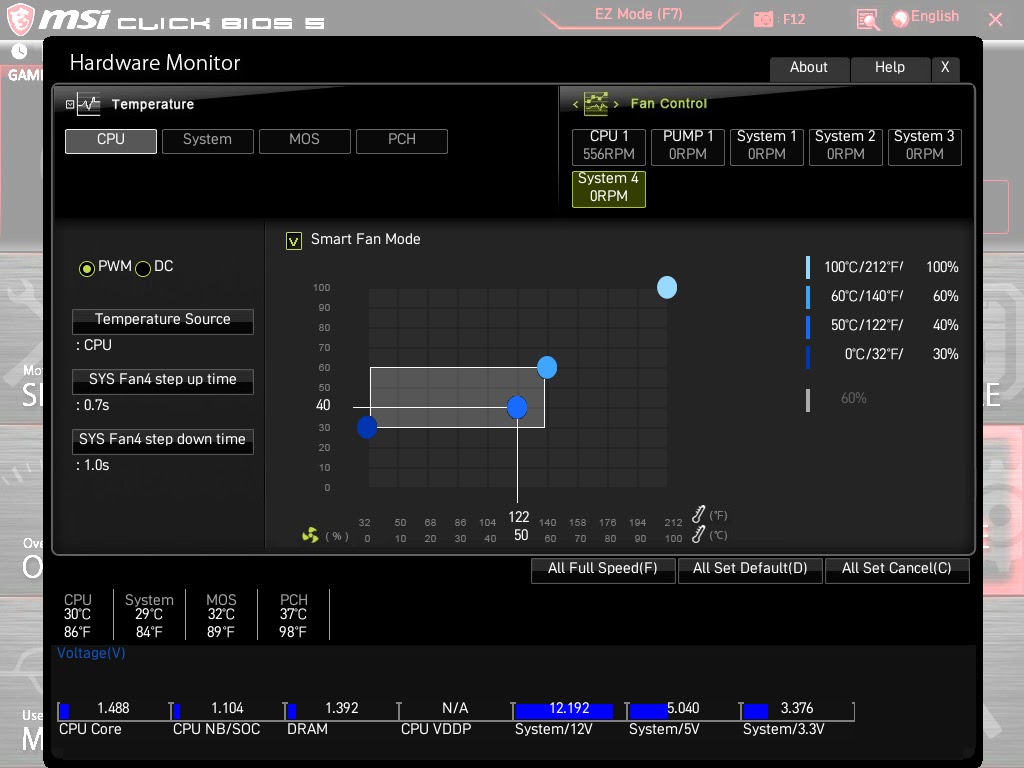Click the System/3.3V 3.376 voltage bar
The height and width of the screenshot is (768, 1024).
[x=797, y=710]
